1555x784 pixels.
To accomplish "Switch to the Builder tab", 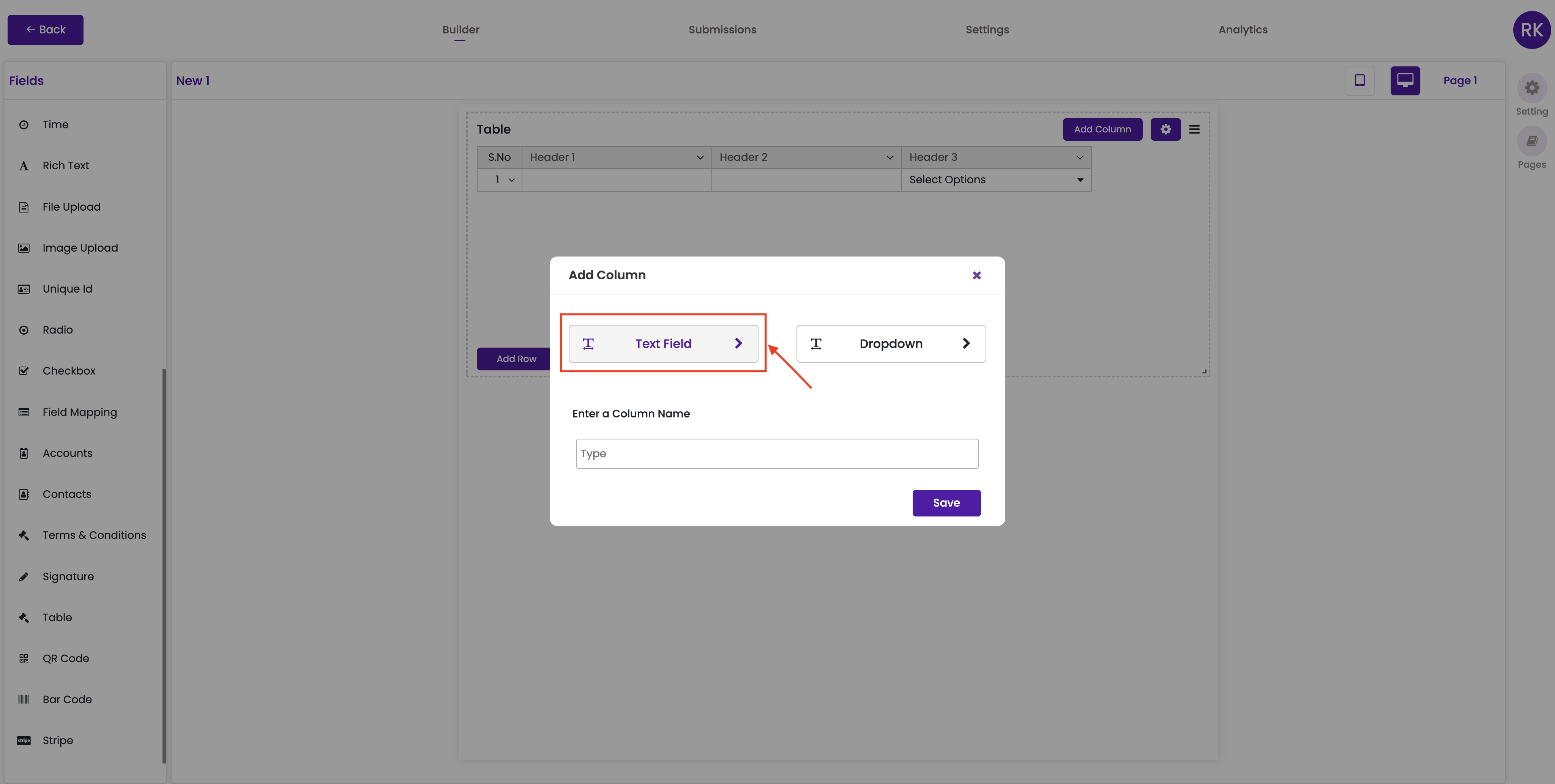I will pyautogui.click(x=461, y=30).
